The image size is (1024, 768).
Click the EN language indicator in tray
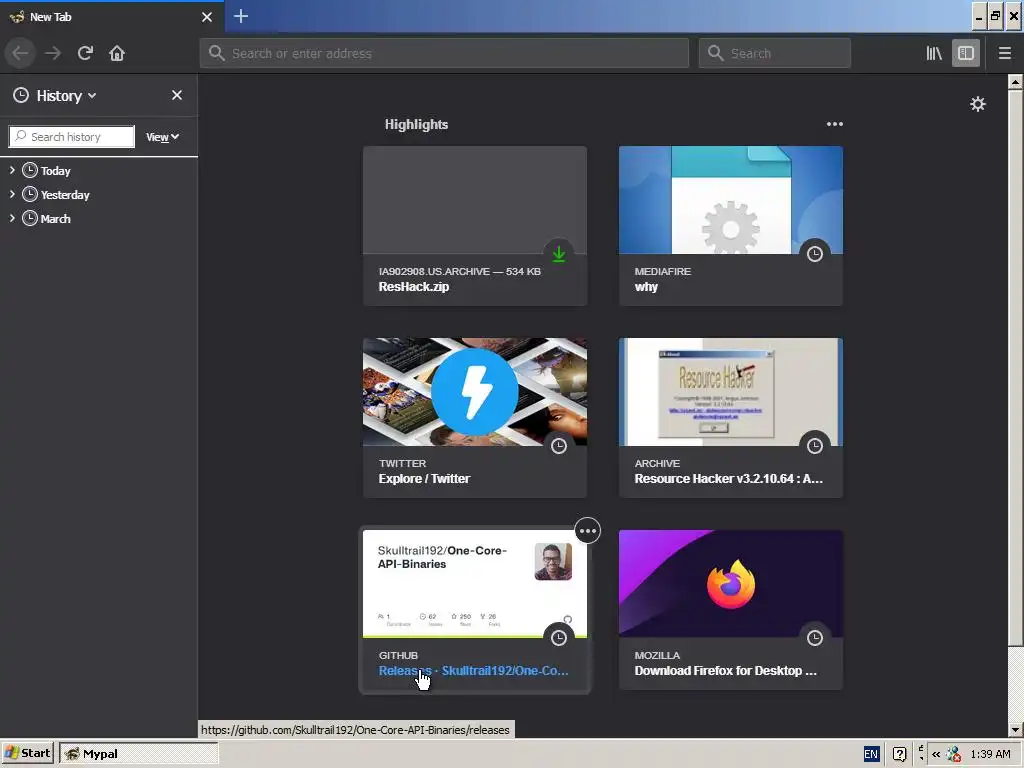(871, 754)
